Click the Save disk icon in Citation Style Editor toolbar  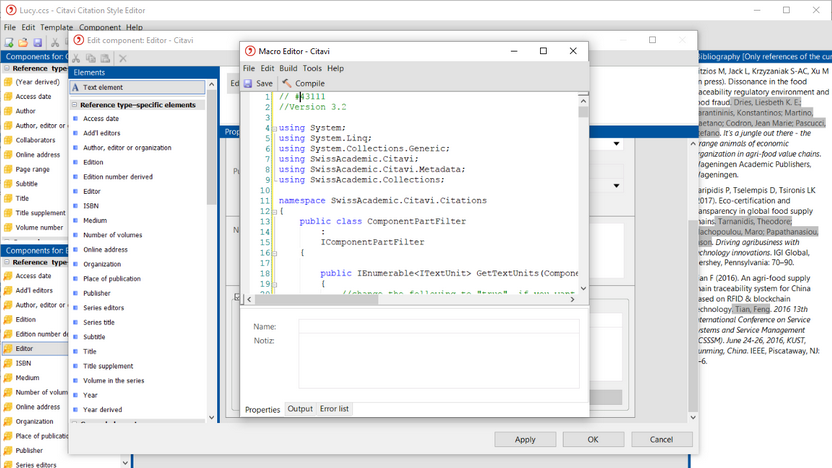[x=37, y=42]
